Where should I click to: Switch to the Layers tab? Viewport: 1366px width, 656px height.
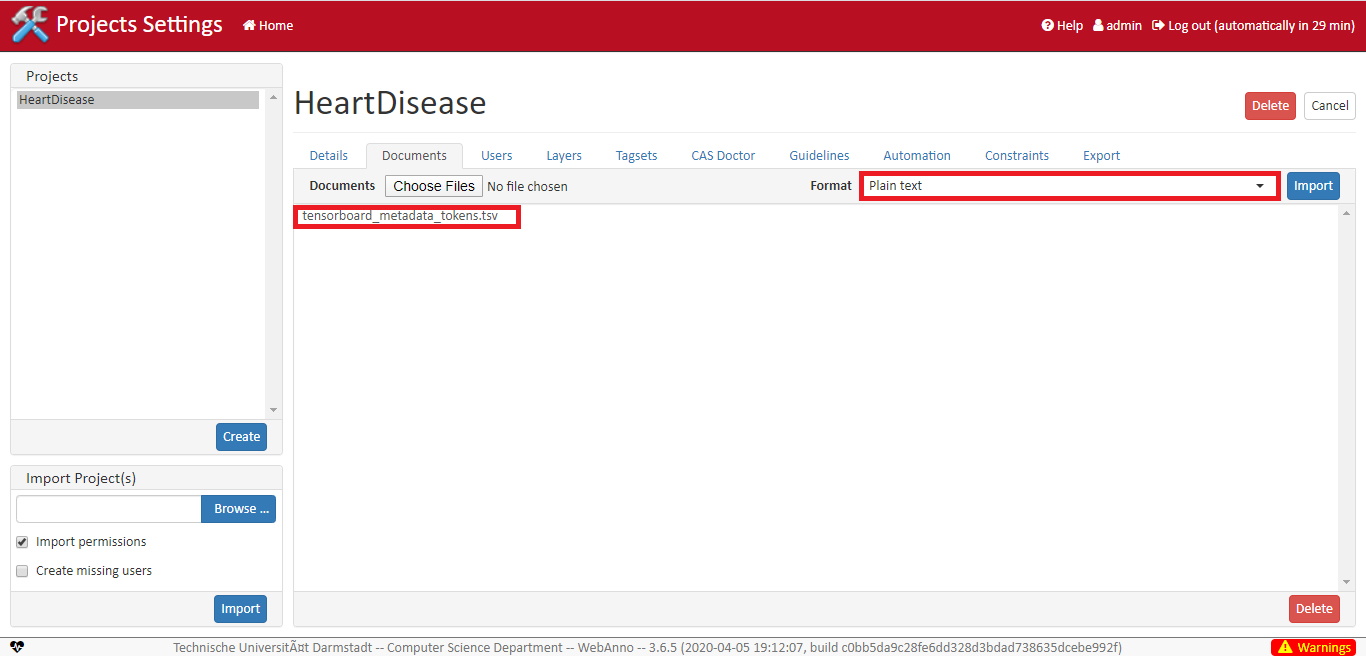pos(563,155)
